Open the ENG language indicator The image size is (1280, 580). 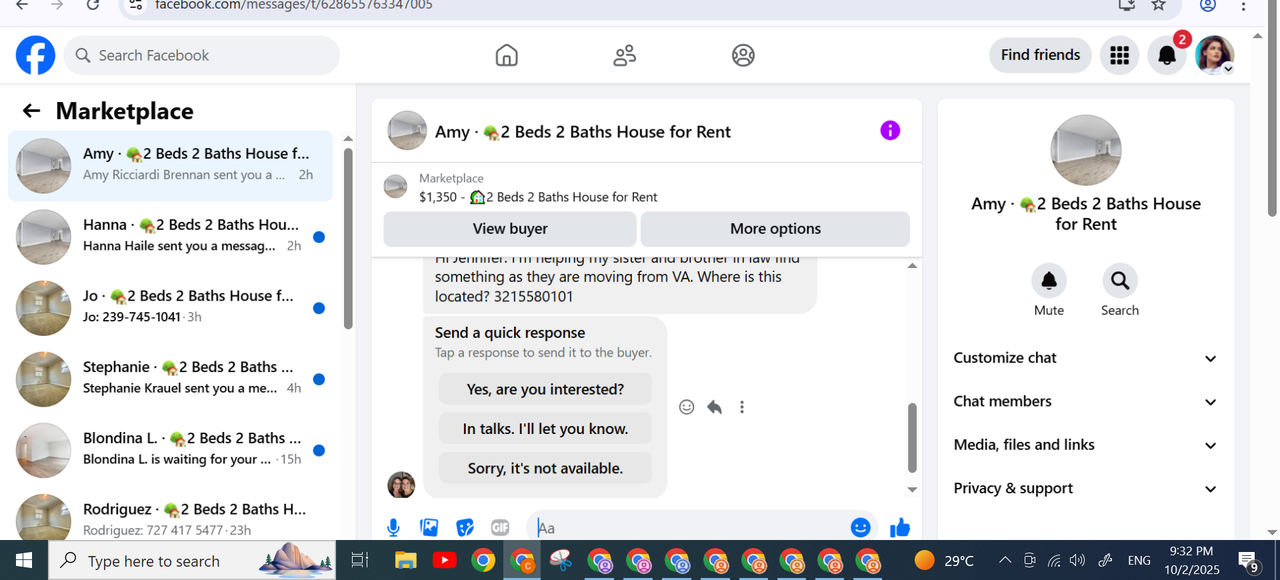1139,561
